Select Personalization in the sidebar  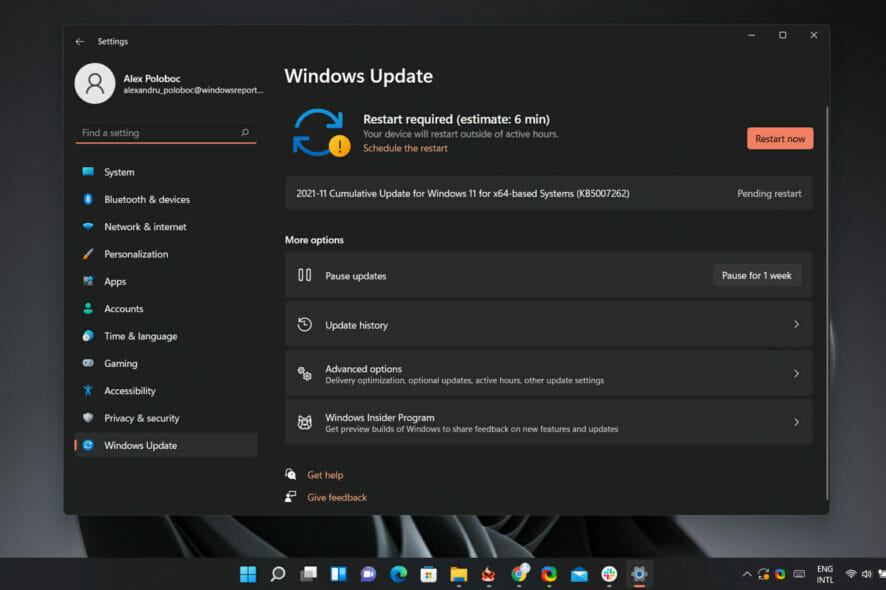(x=136, y=254)
